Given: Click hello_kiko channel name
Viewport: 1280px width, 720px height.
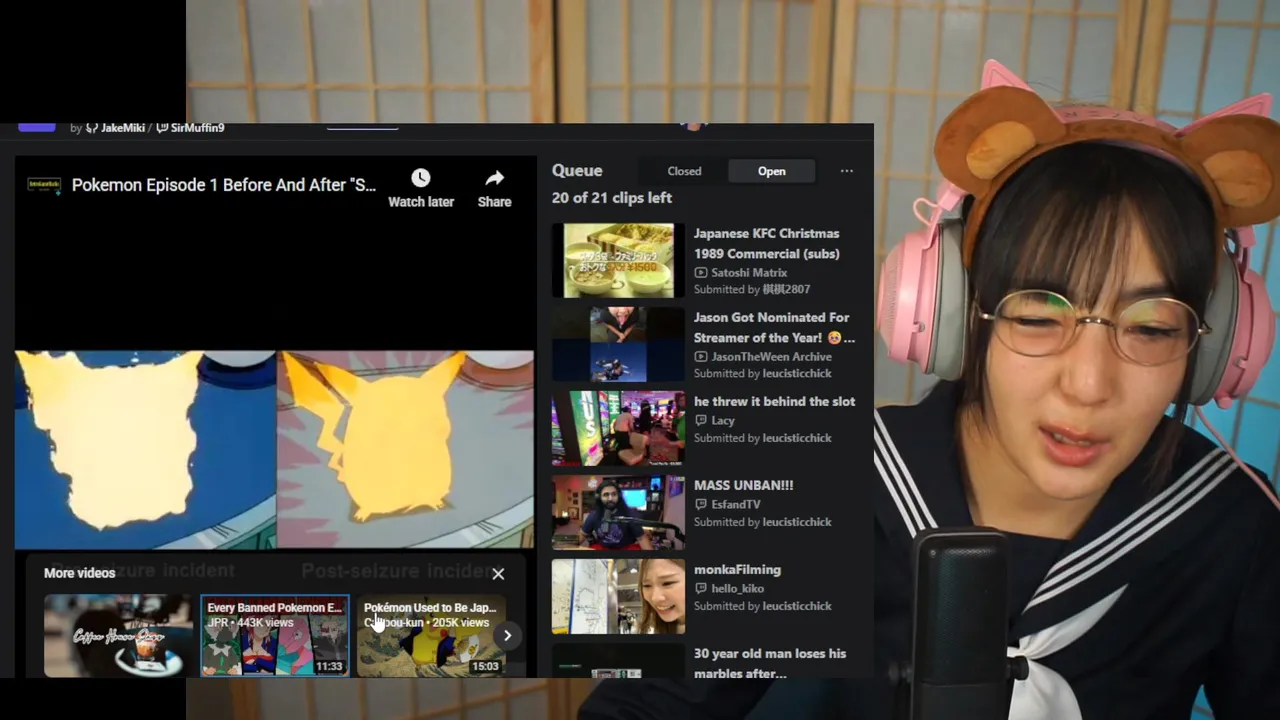Looking at the screenshot, I should click(737, 588).
